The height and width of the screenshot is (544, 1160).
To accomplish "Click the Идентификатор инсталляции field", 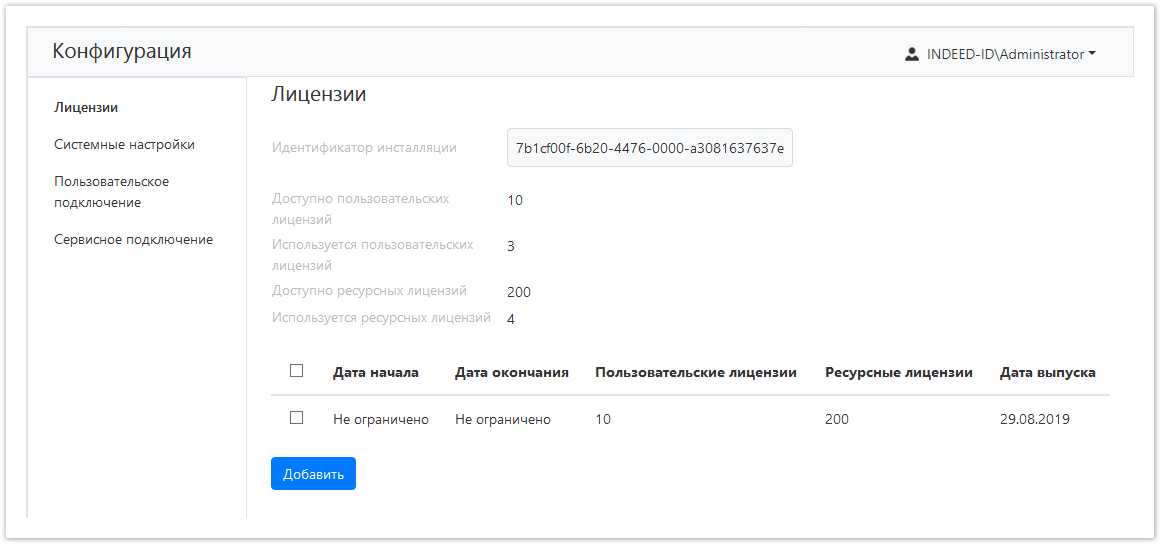I will pyautogui.click(x=649, y=148).
